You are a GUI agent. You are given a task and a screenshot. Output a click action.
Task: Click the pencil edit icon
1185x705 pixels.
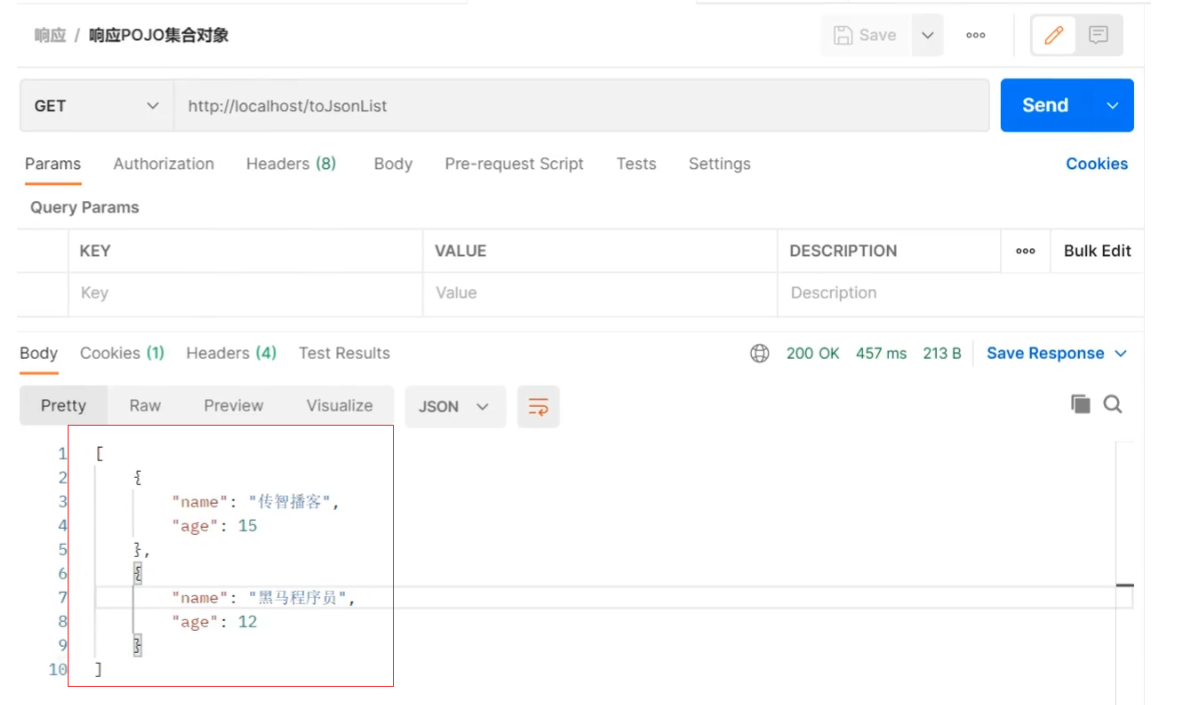pyautogui.click(x=1054, y=35)
